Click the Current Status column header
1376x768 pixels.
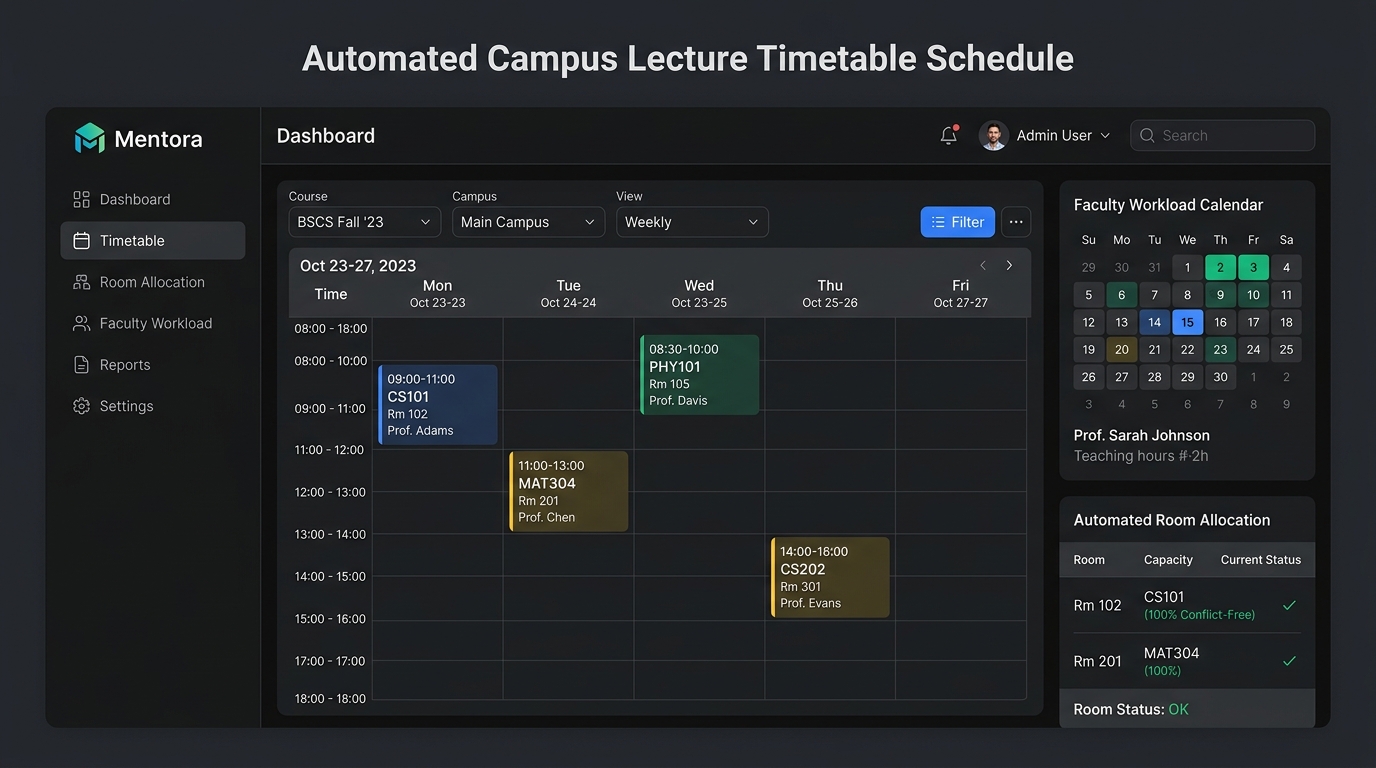(1261, 560)
